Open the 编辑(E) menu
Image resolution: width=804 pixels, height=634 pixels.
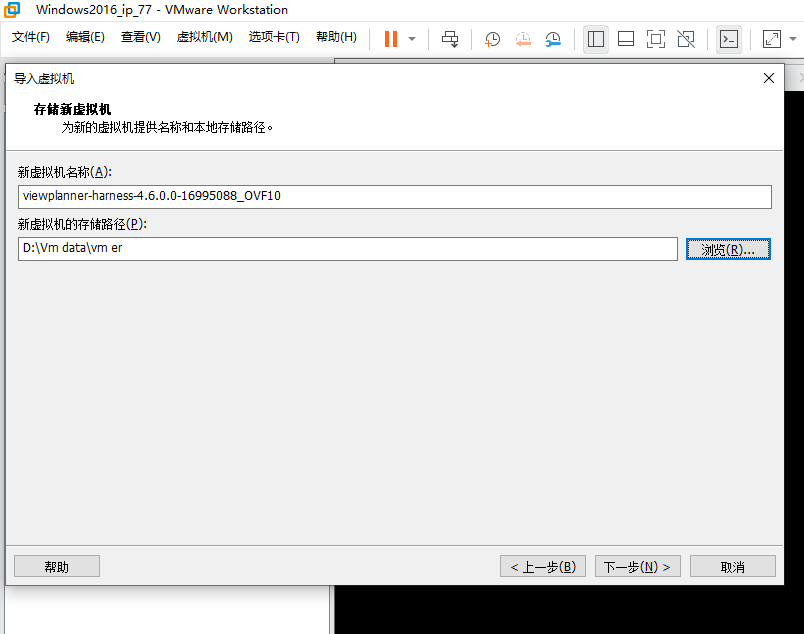85,37
